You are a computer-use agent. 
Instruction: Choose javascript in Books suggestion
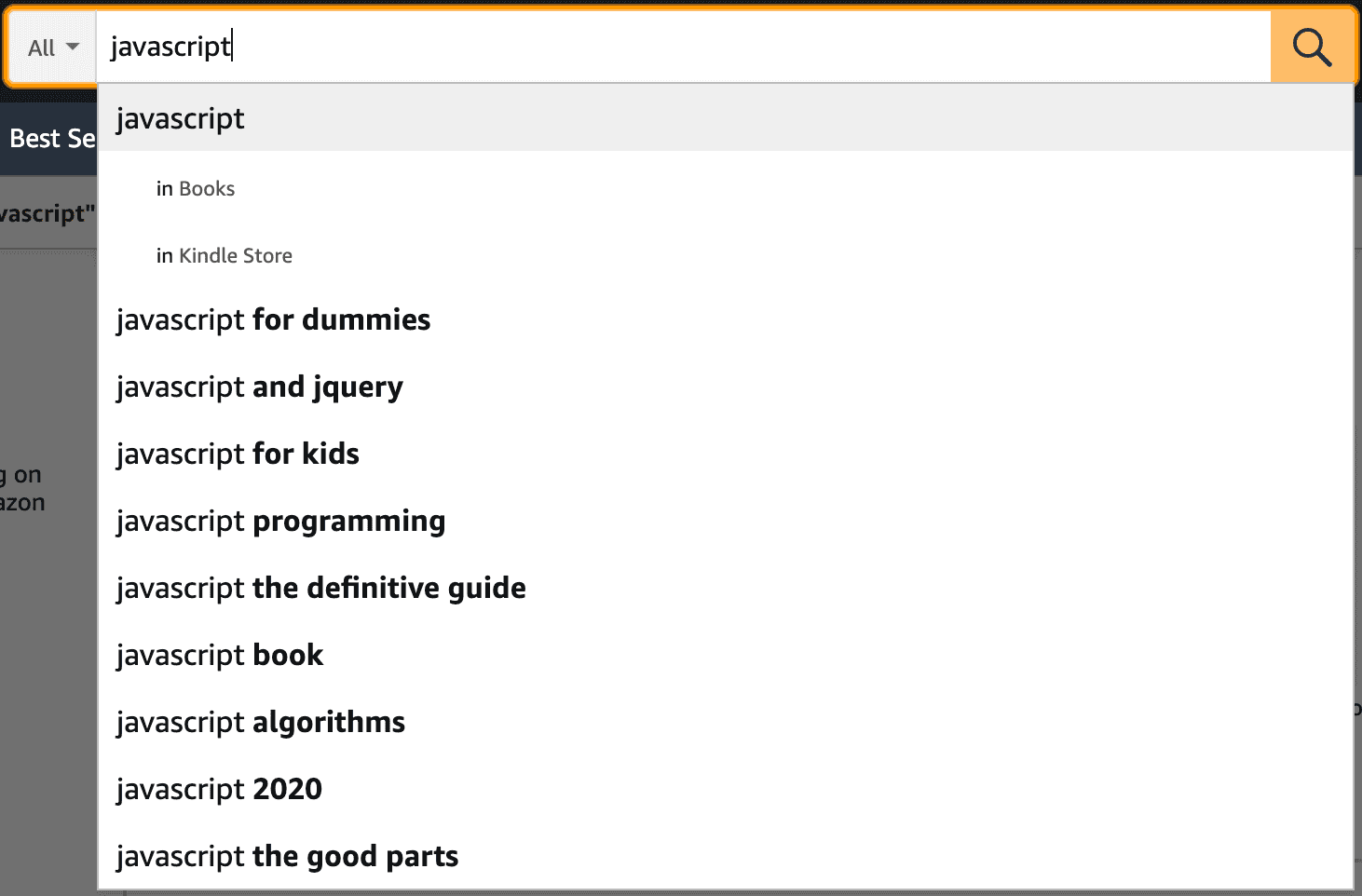726,188
